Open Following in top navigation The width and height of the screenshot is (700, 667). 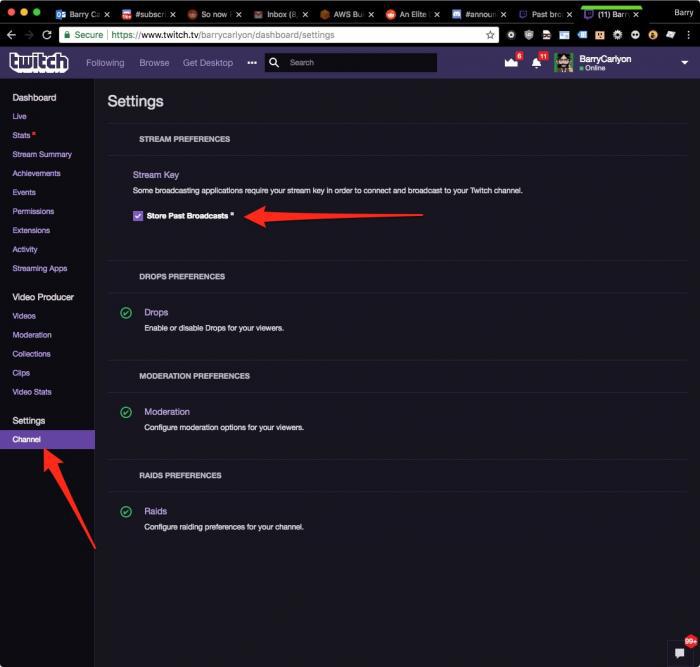click(x=105, y=63)
